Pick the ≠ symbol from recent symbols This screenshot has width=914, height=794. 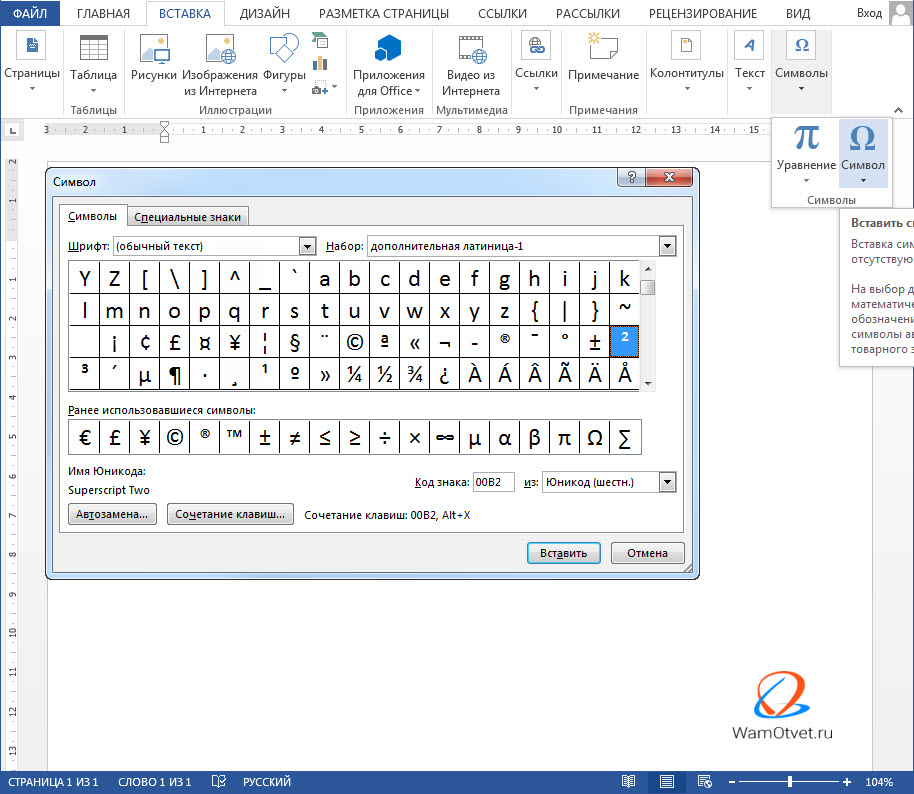pos(294,437)
